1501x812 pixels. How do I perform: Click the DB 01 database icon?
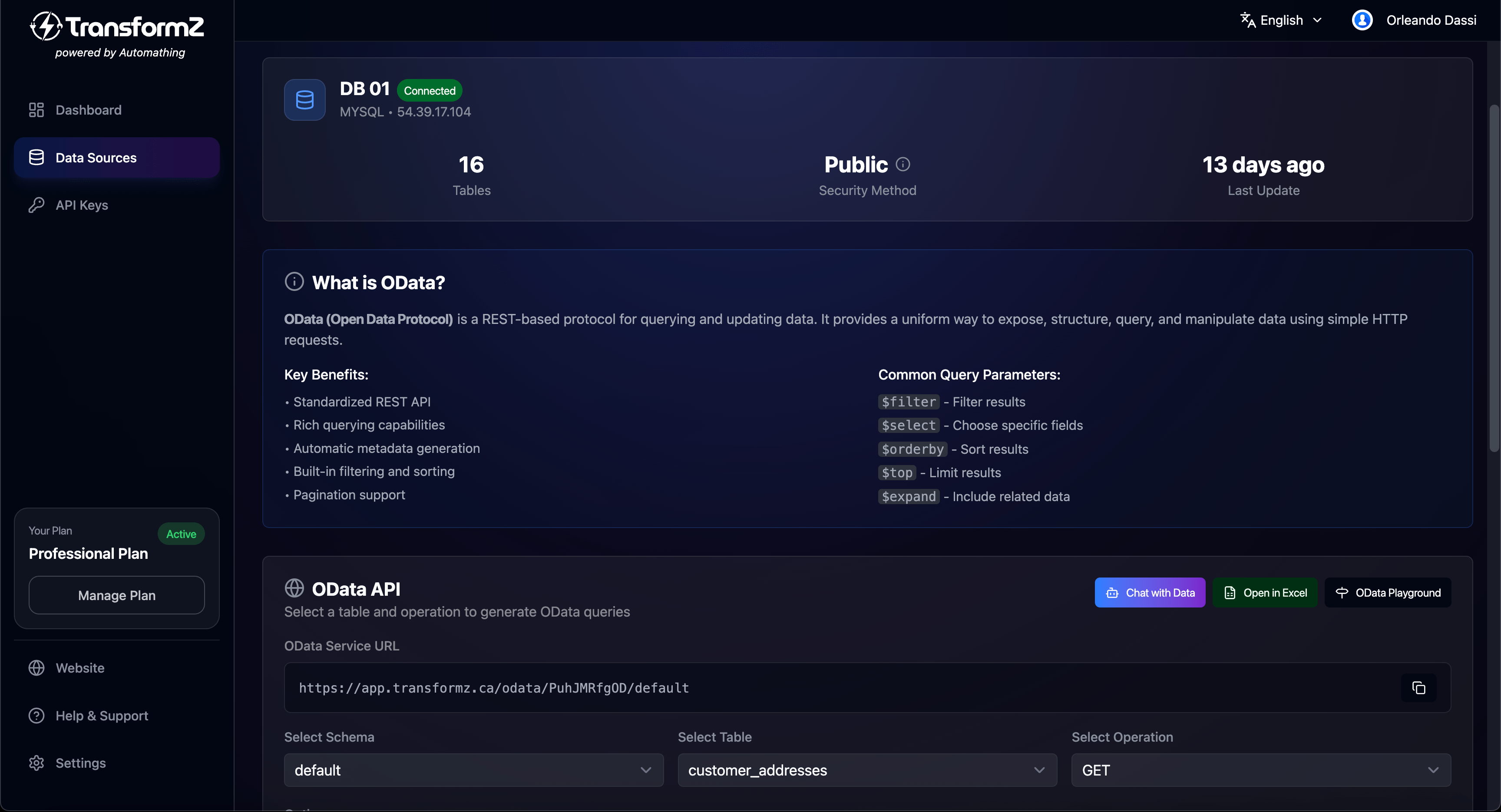click(304, 99)
